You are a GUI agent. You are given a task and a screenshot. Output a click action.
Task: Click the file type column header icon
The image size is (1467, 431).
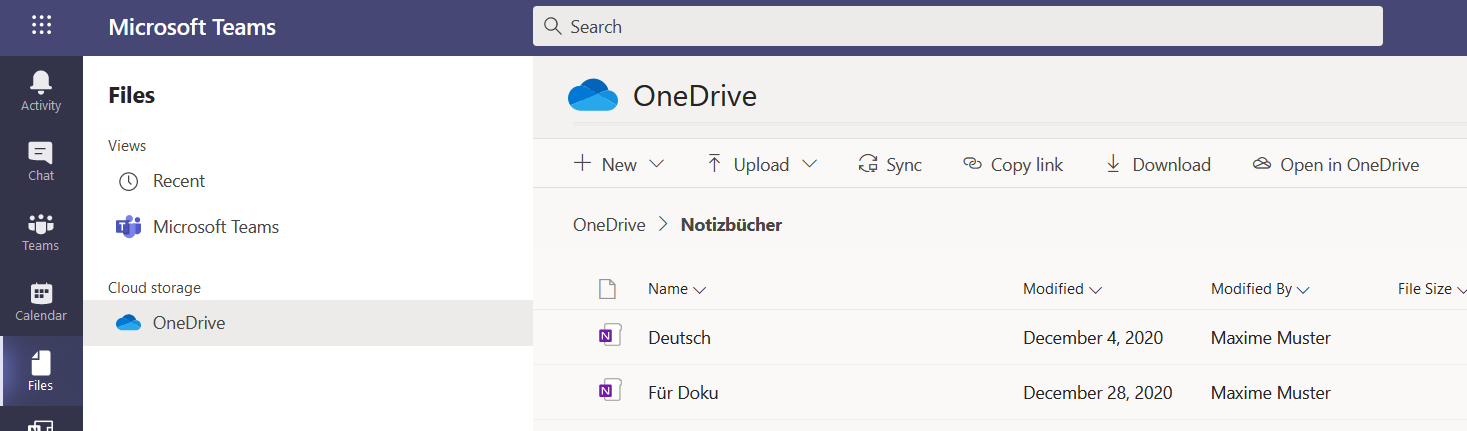click(x=606, y=289)
